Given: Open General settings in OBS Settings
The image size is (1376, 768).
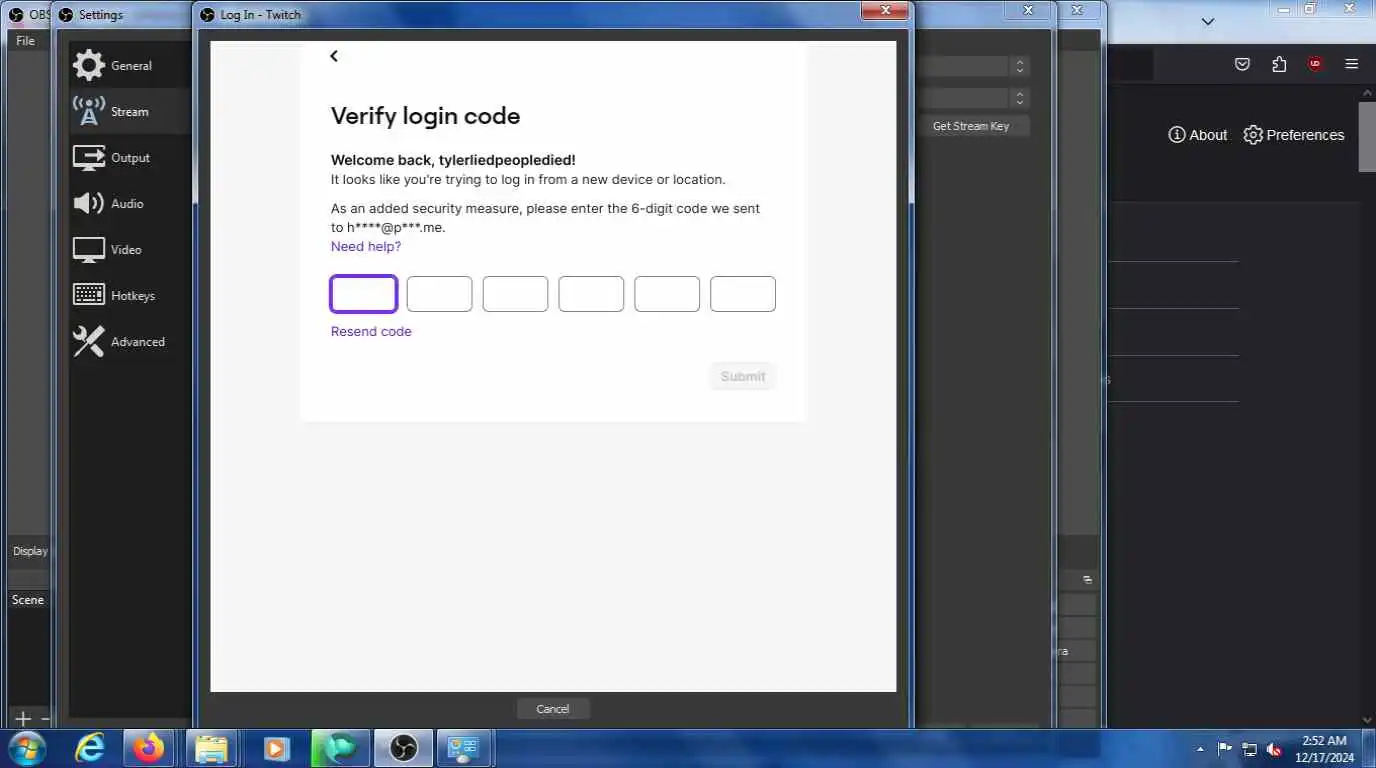Looking at the screenshot, I should point(130,66).
